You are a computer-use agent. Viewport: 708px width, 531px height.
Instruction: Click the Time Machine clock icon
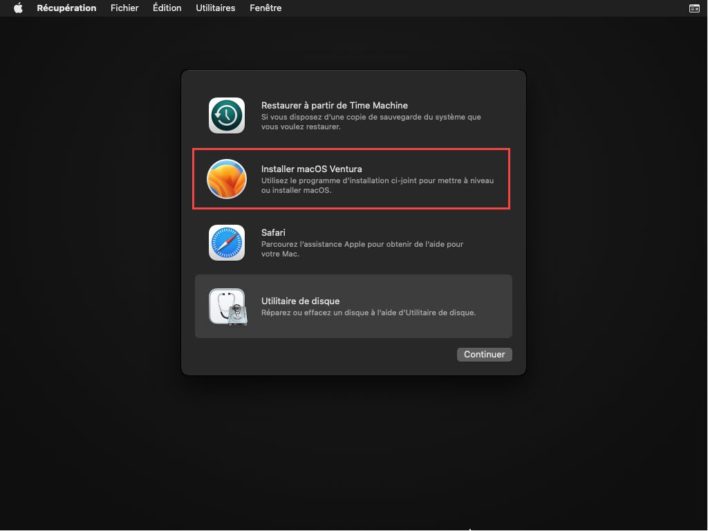click(x=226, y=116)
